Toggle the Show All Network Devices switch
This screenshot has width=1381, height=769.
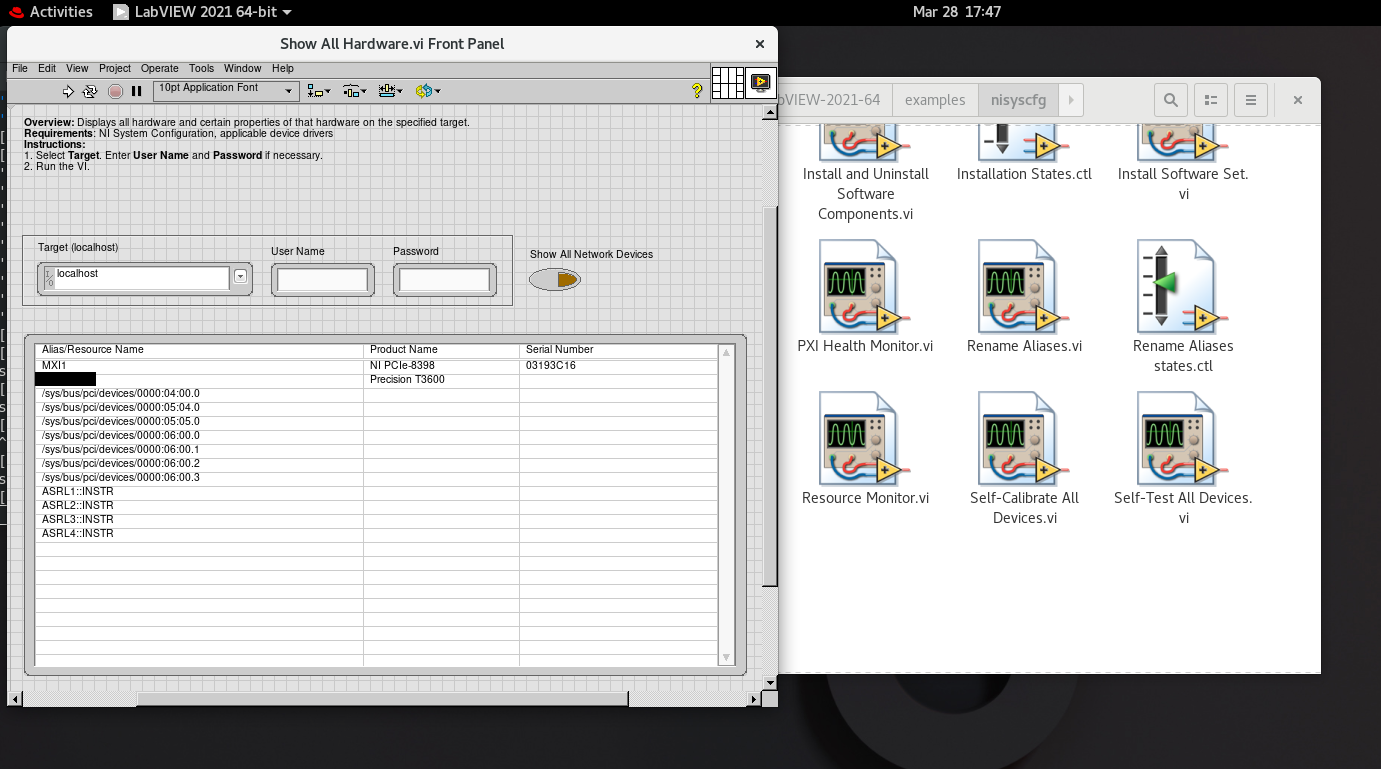[555, 280]
